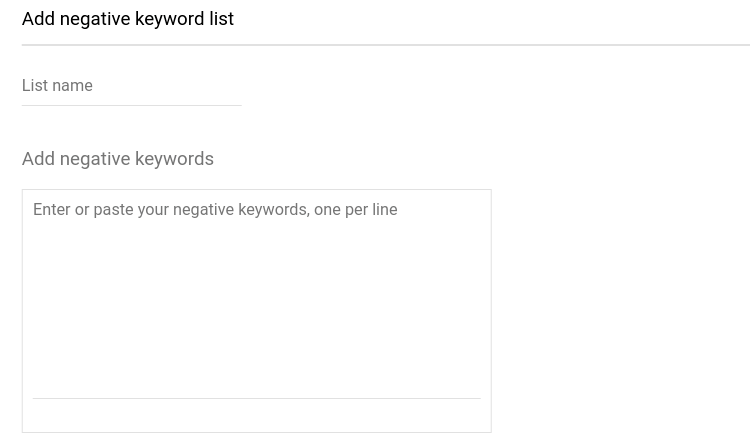Focus the negative keywords text area
The image size is (750, 445).
(x=256, y=292)
